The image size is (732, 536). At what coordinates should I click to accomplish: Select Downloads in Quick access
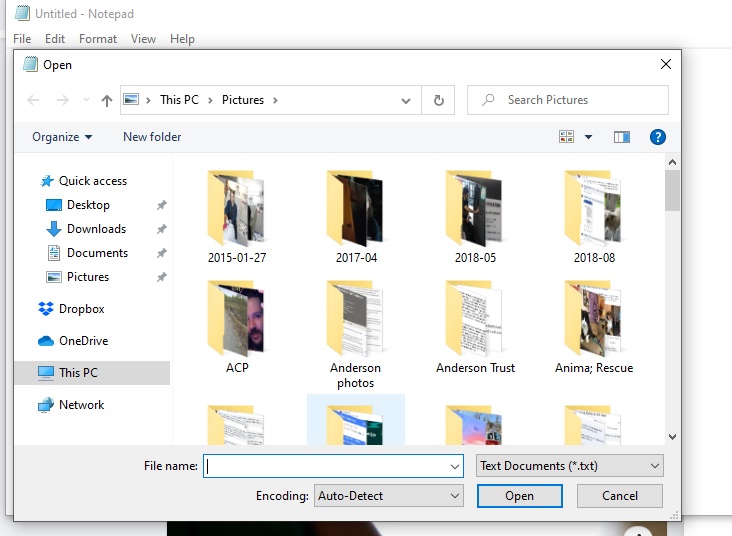(x=96, y=229)
